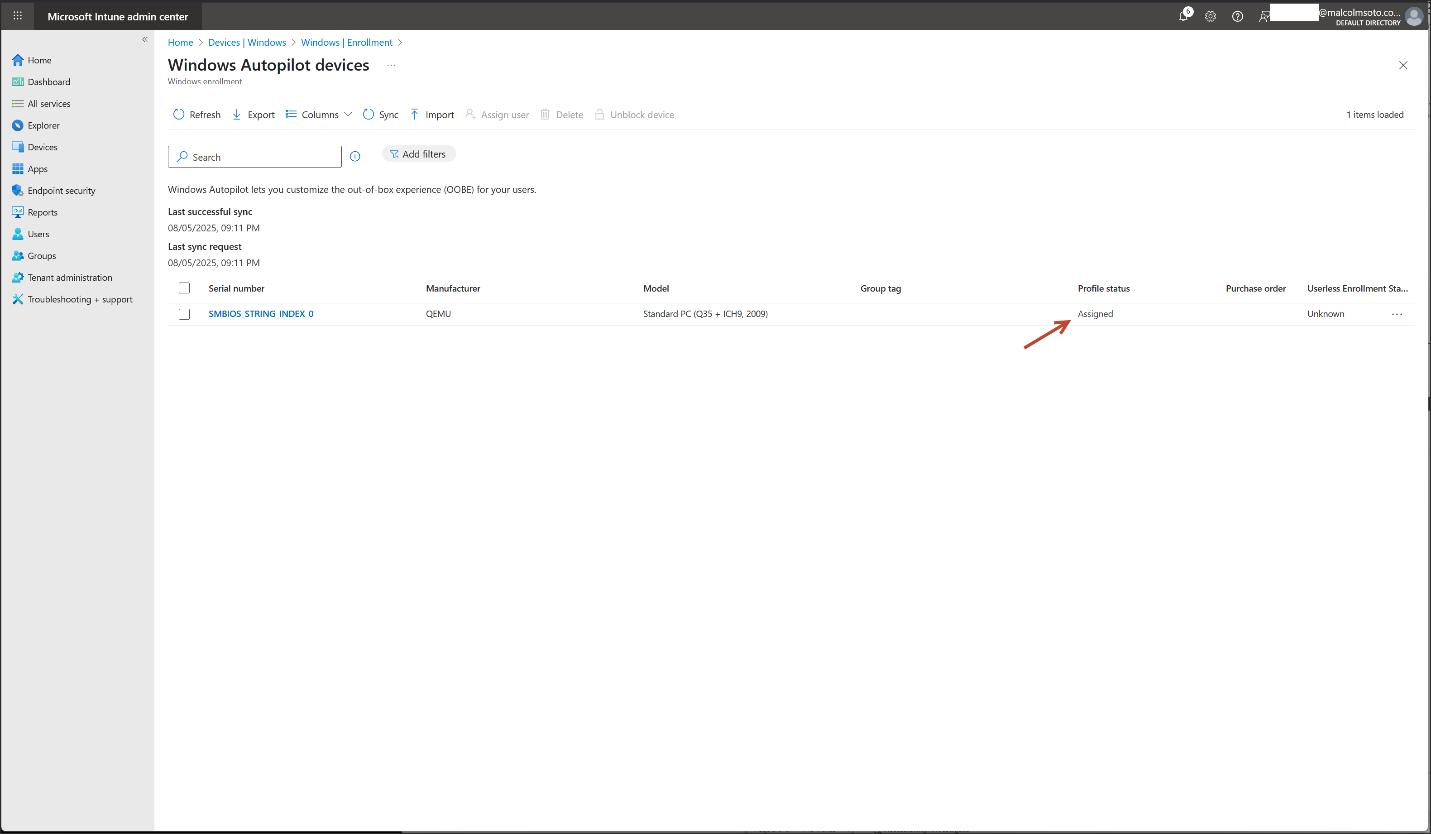Navigate to Windows | Enrollment breadcrumb
The width and height of the screenshot is (1431, 834).
pos(346,43)
